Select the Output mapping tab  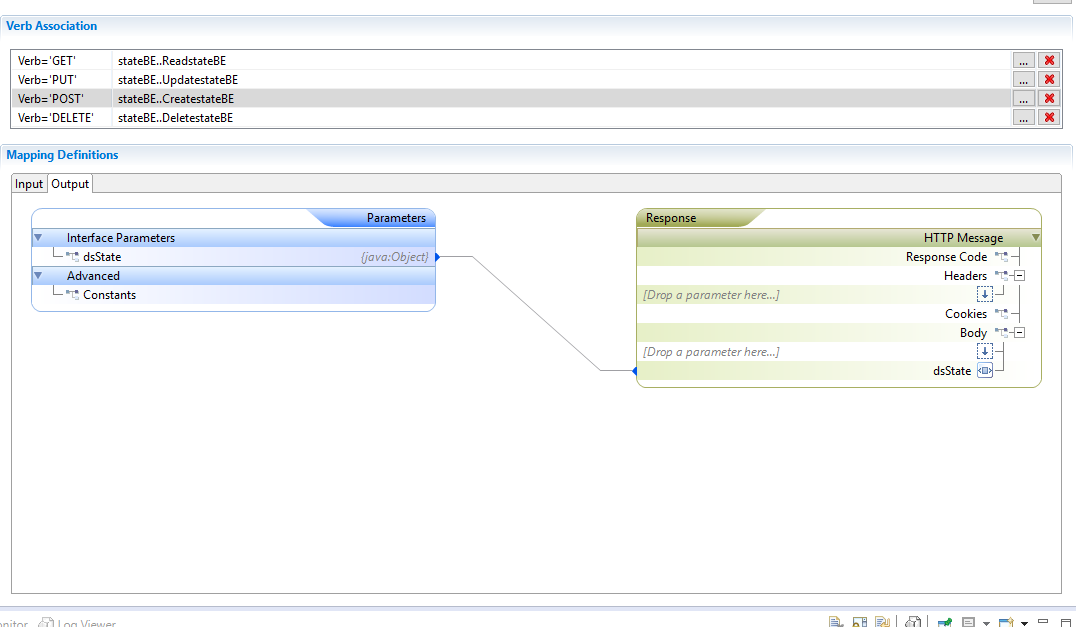(70, 184)
